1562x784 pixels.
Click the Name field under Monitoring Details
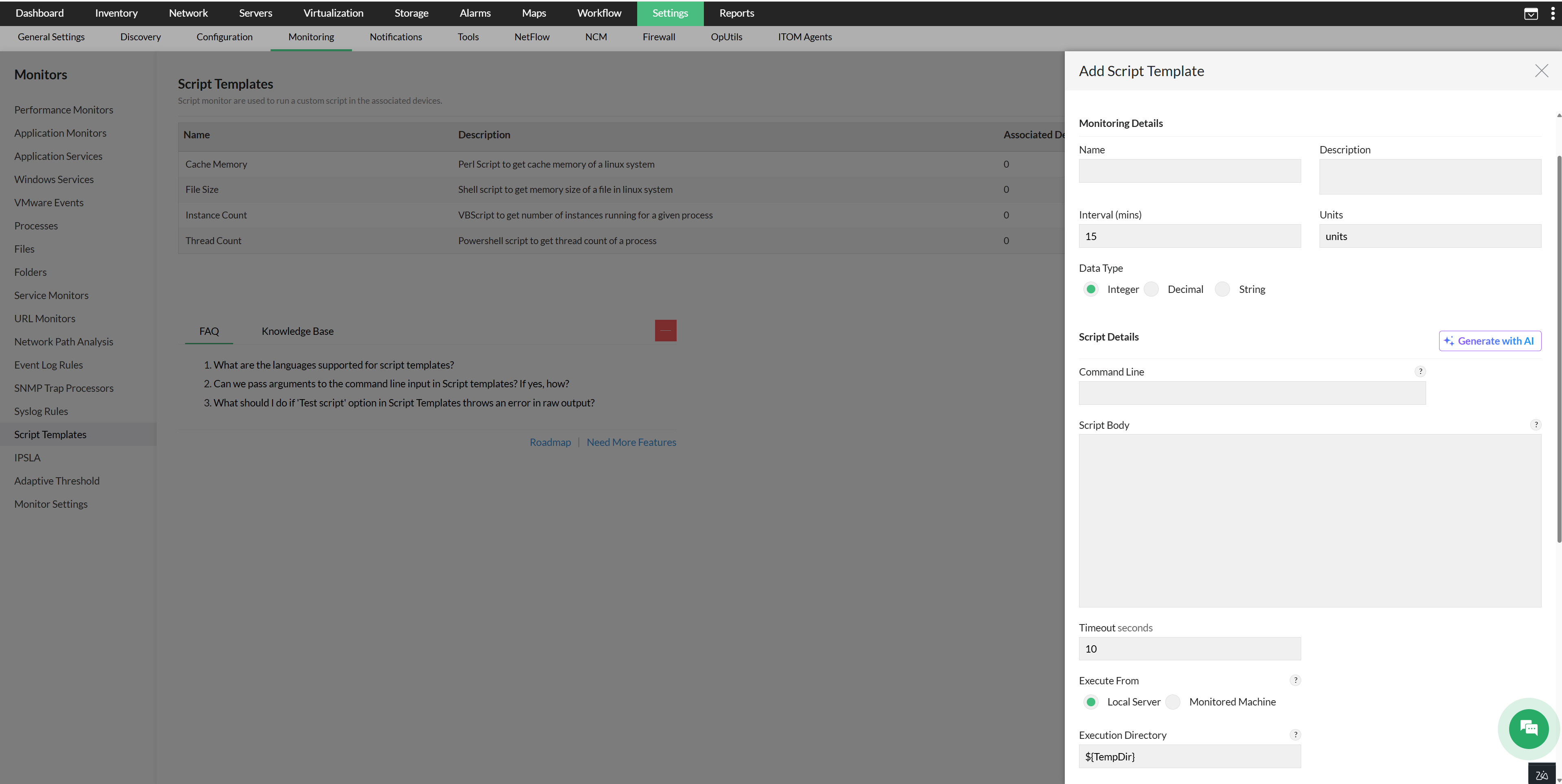pyautogui.click(x=1189, y=170)
